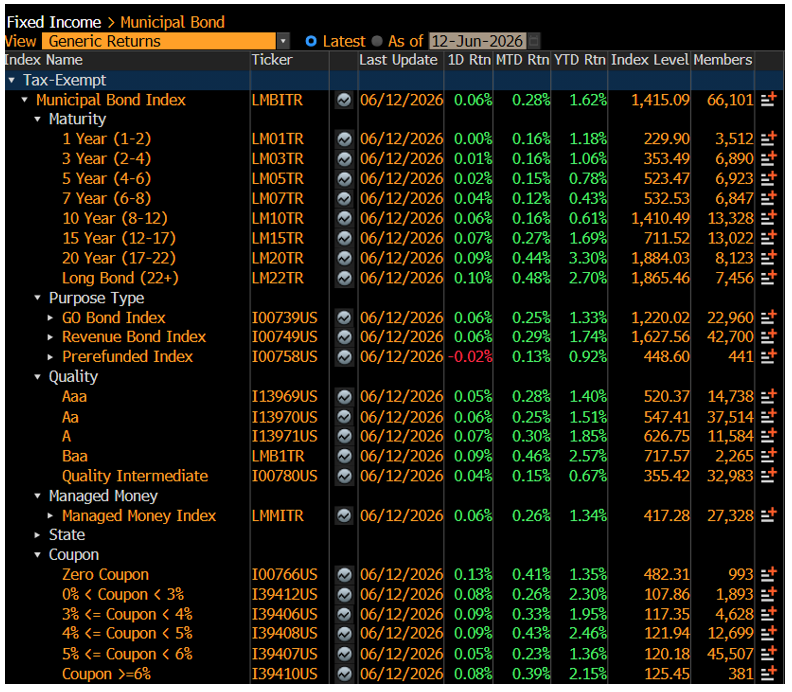Click add-to-list icon for 0% < Coupon < 3%

(768, 594)
